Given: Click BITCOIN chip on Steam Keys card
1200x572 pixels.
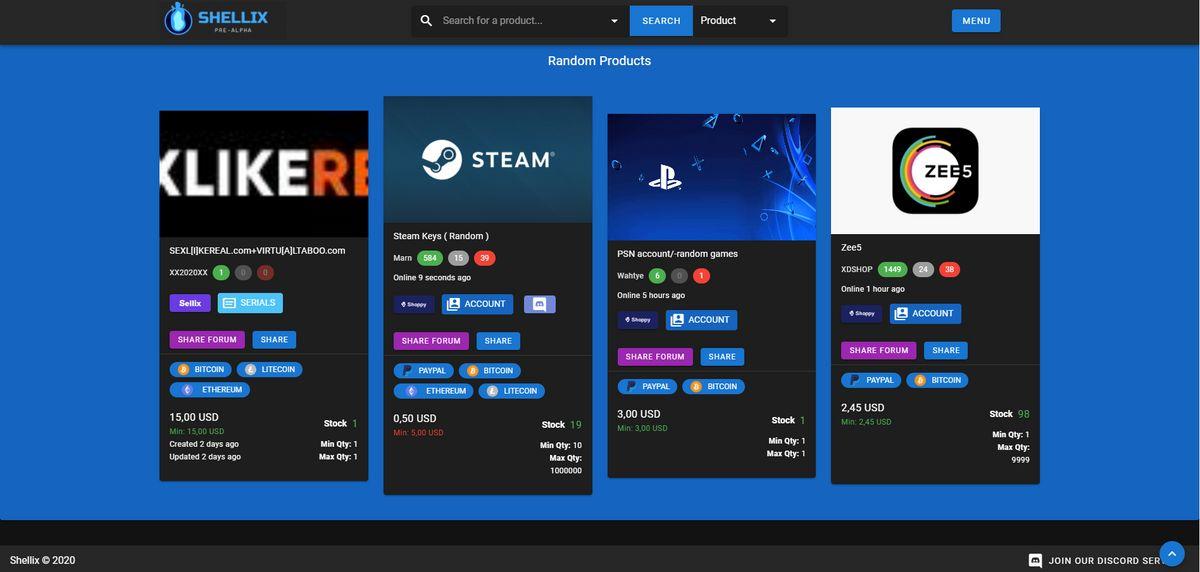Looking at the screenshot, I should coord(490,371).
